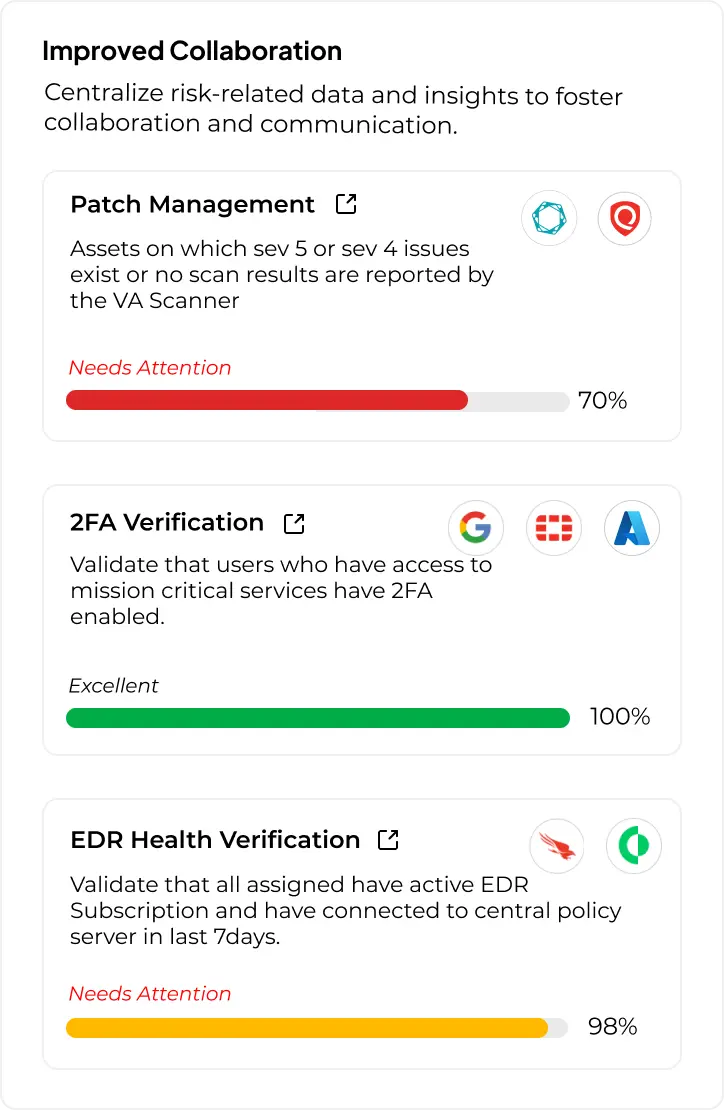Select the Google logo icon

[475, 527]
